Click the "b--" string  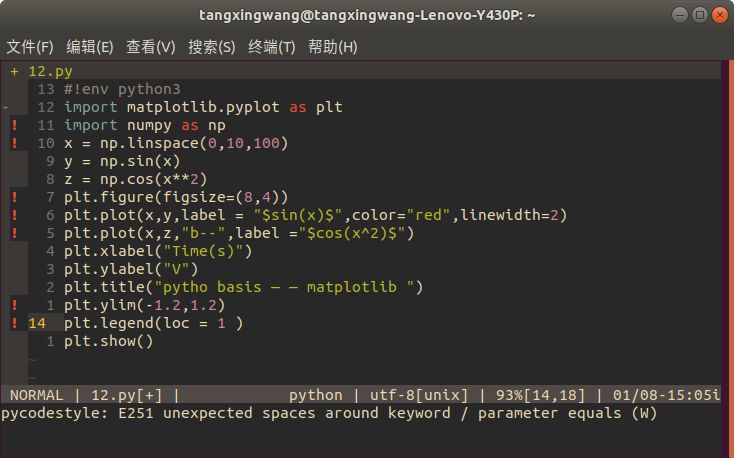tap(203, 233)
